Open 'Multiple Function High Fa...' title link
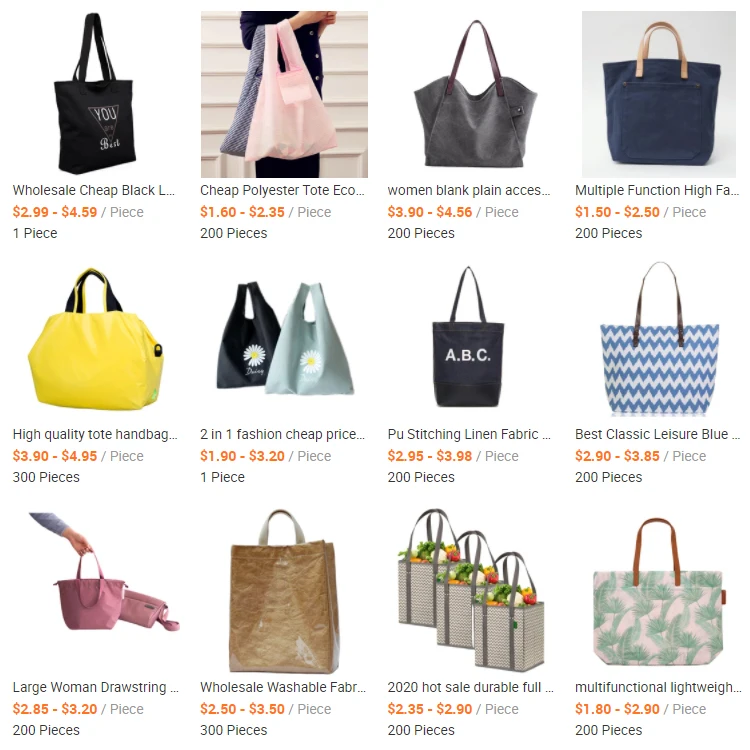This screenshot has height=750, width=750. tap(657, 190)
